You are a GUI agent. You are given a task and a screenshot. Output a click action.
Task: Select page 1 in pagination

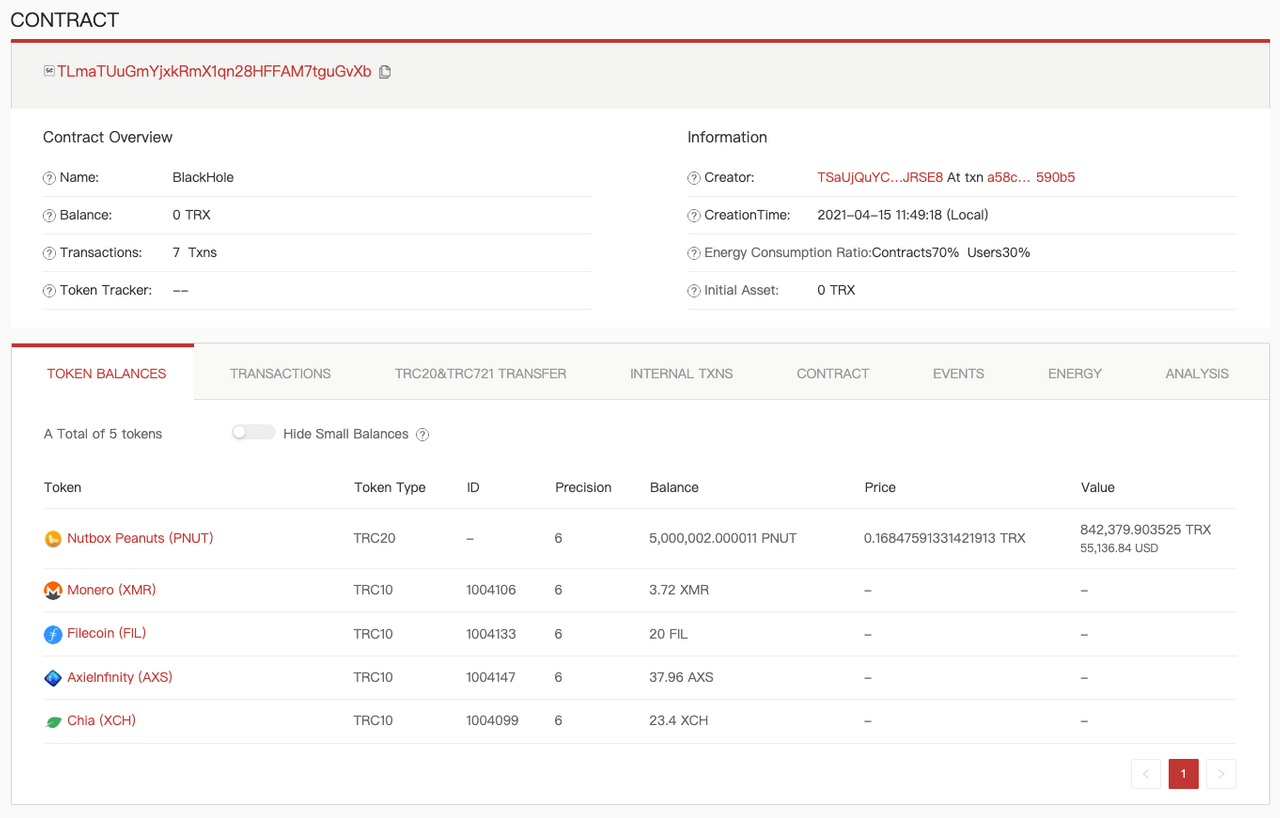(1183, 774)
